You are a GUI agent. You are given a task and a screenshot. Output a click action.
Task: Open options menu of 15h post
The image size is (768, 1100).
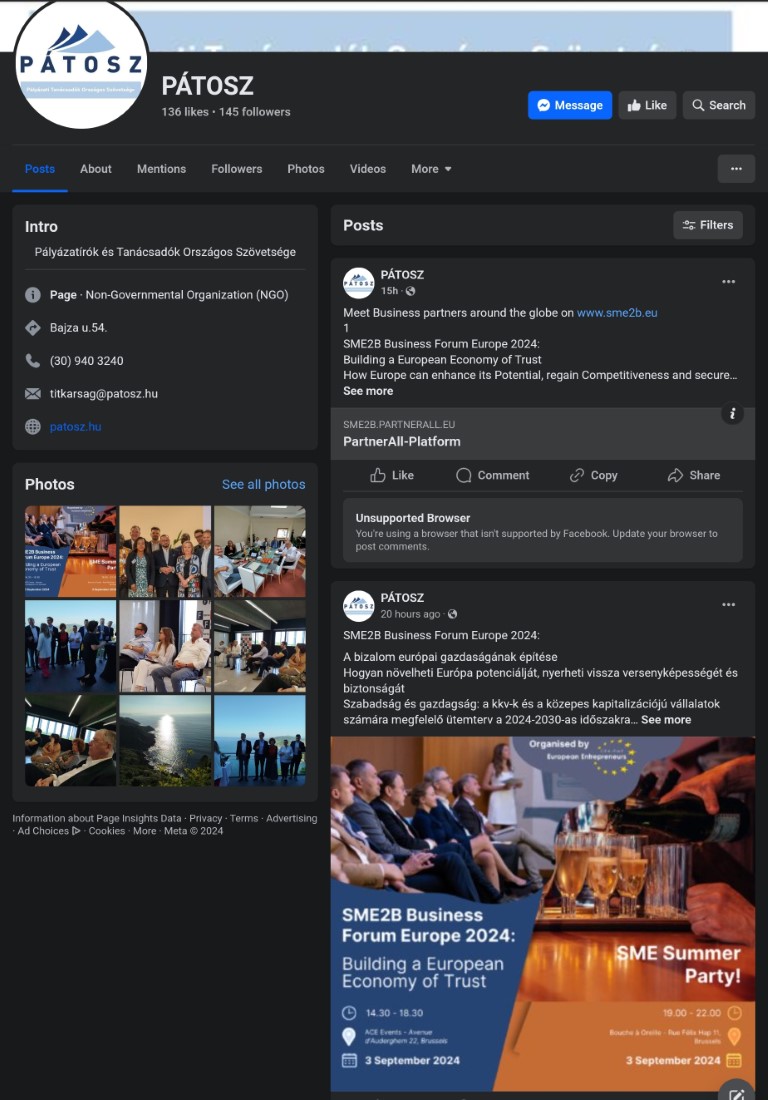point(729,282)
